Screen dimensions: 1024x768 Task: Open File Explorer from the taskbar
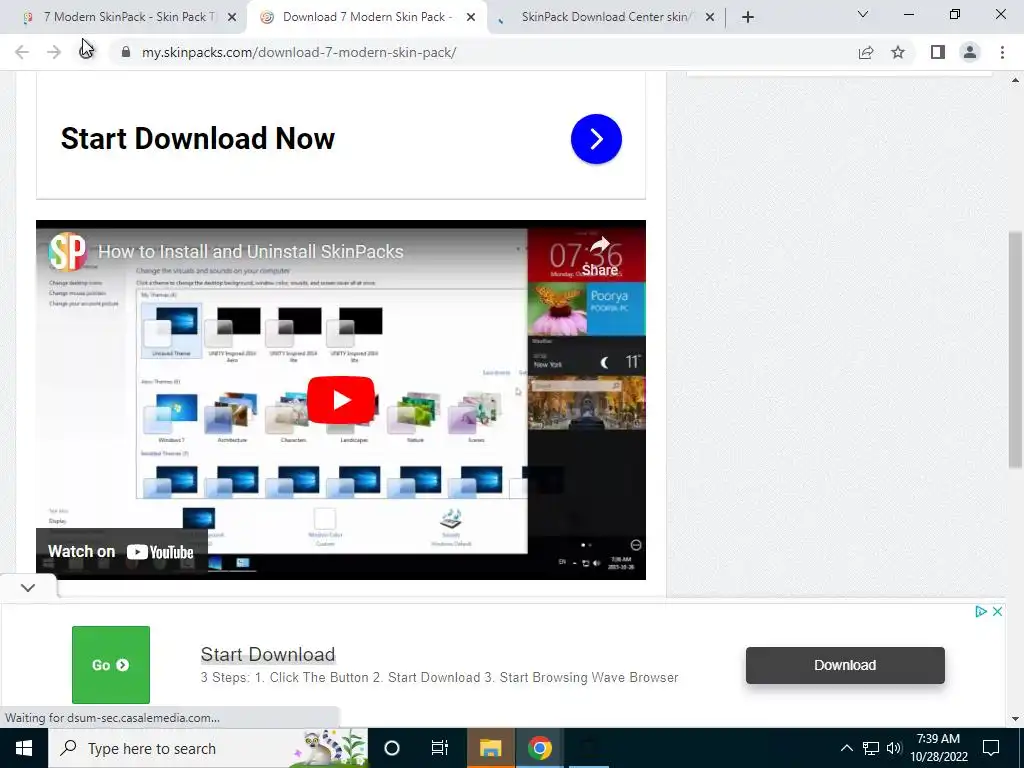click(490, 748)
